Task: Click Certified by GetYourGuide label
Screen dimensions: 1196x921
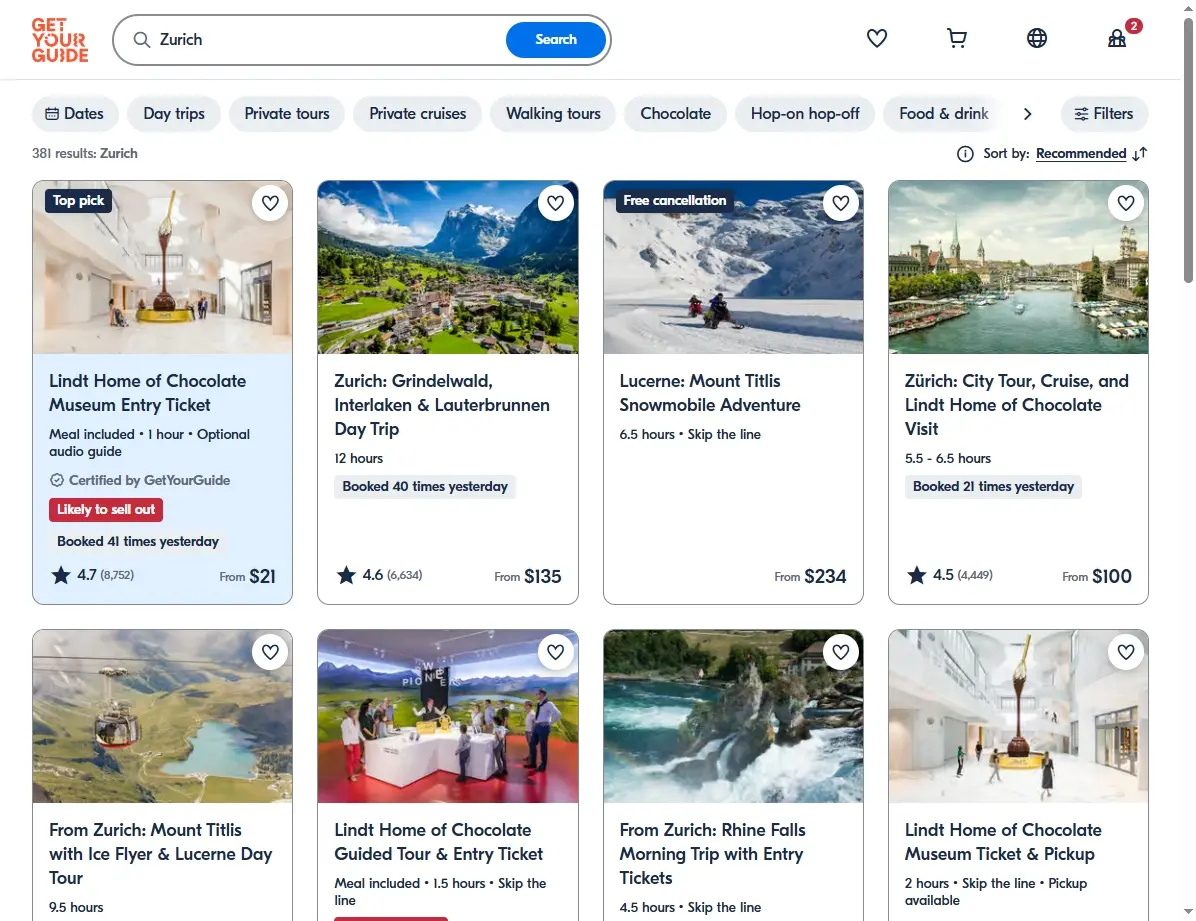Action: point(140,480)
